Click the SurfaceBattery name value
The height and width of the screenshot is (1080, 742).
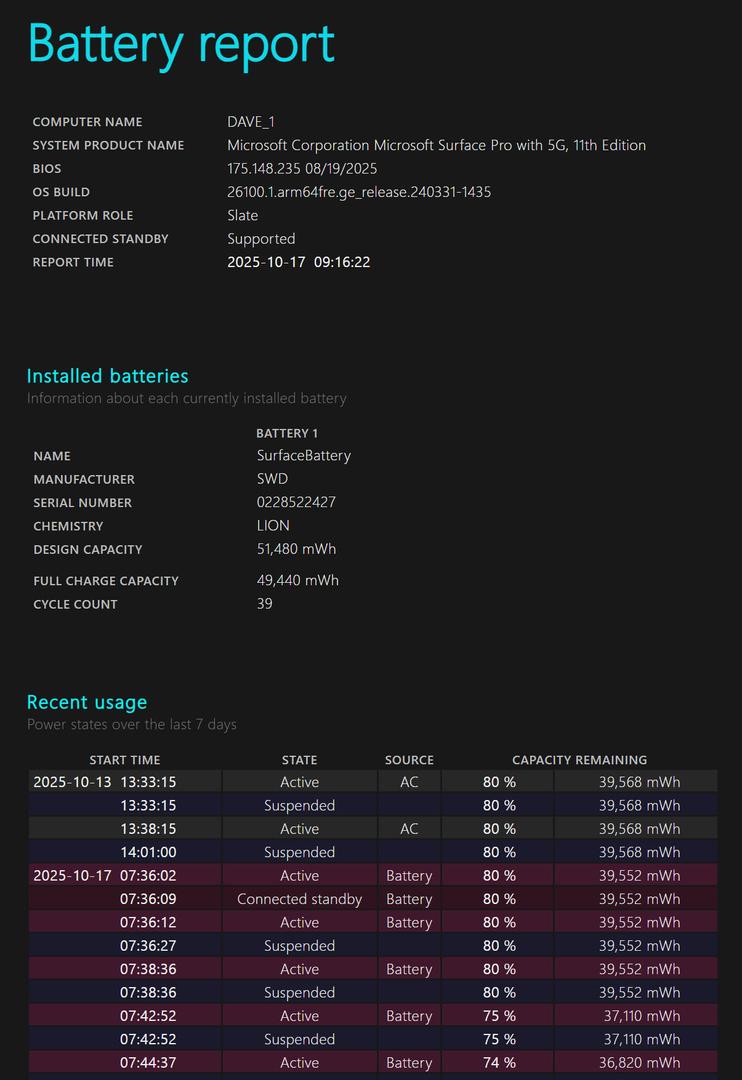click(303, 456)
